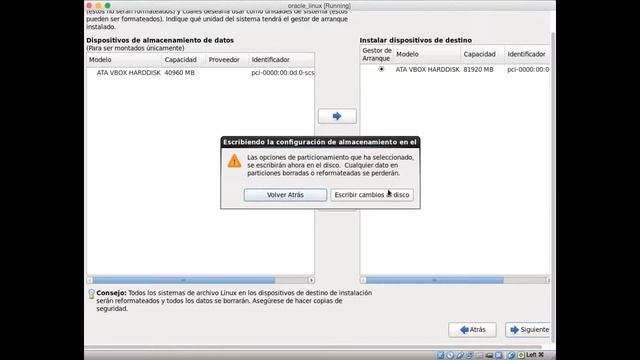Click left table Identificador column header
The image size is (640, 360).
tap(282, 60)
